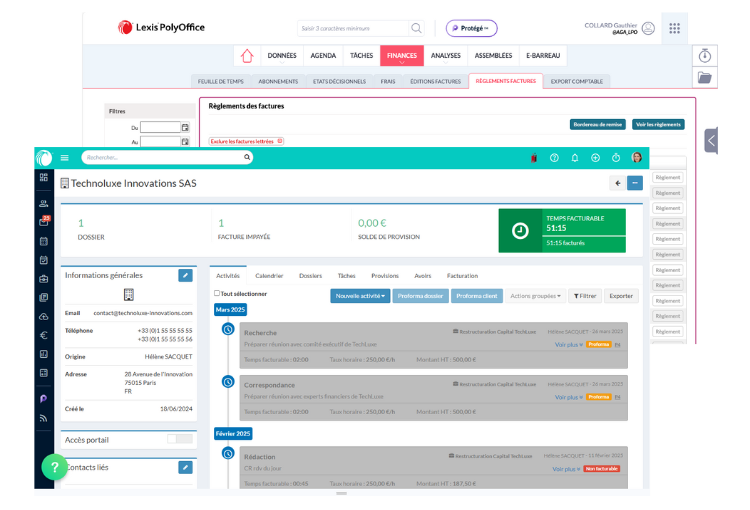Switch to the Calendrier tab
Image resolution: width=750 pixels, height=510 pixels.
(x=269, y=275)
